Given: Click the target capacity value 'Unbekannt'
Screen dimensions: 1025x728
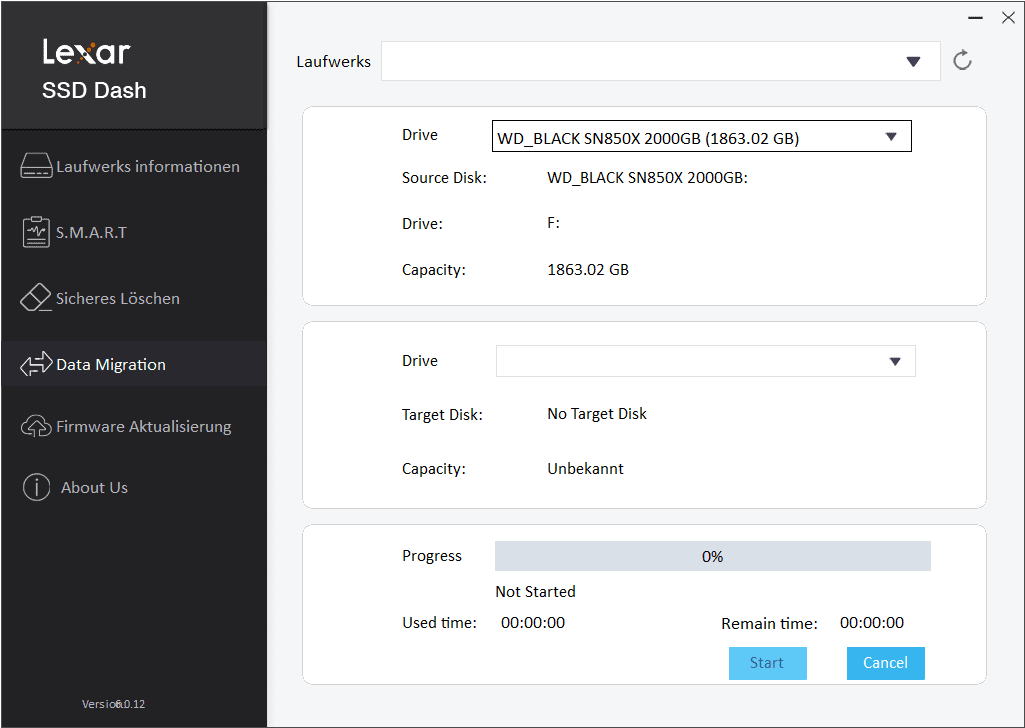Looking at the screenshot, I should tap(585, 469).
